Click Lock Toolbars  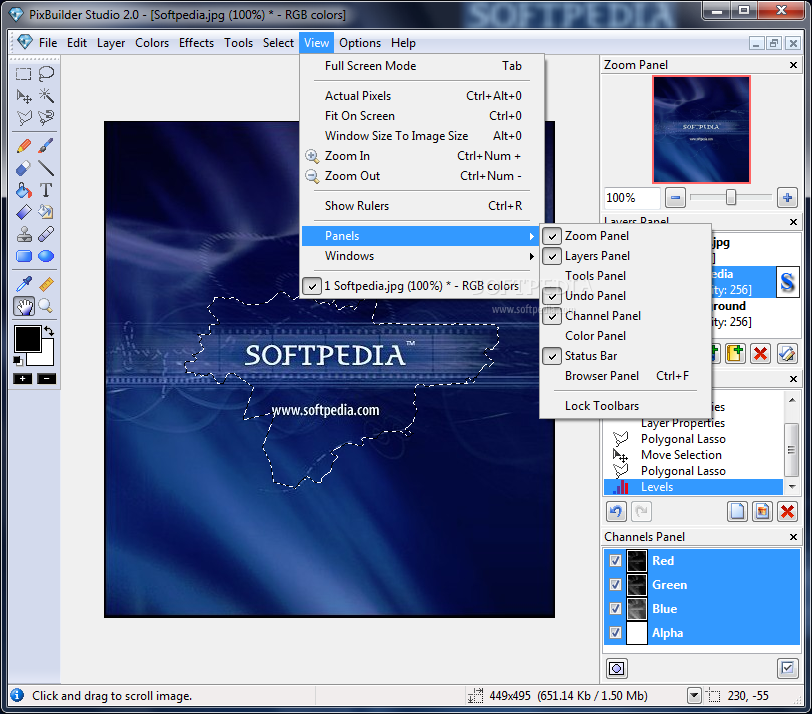click(625, 406)
